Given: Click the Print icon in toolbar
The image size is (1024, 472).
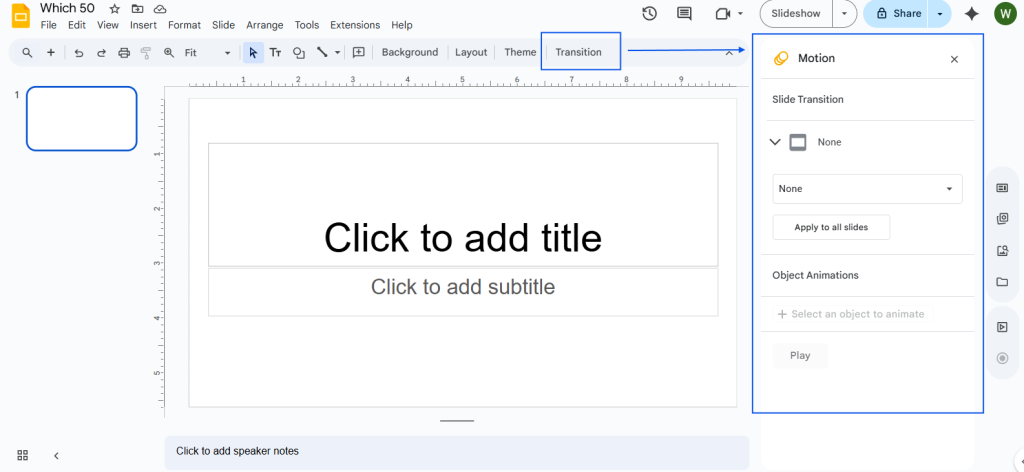Looking at the screenshot, I should pyautogui.click(x=124, y=53).
